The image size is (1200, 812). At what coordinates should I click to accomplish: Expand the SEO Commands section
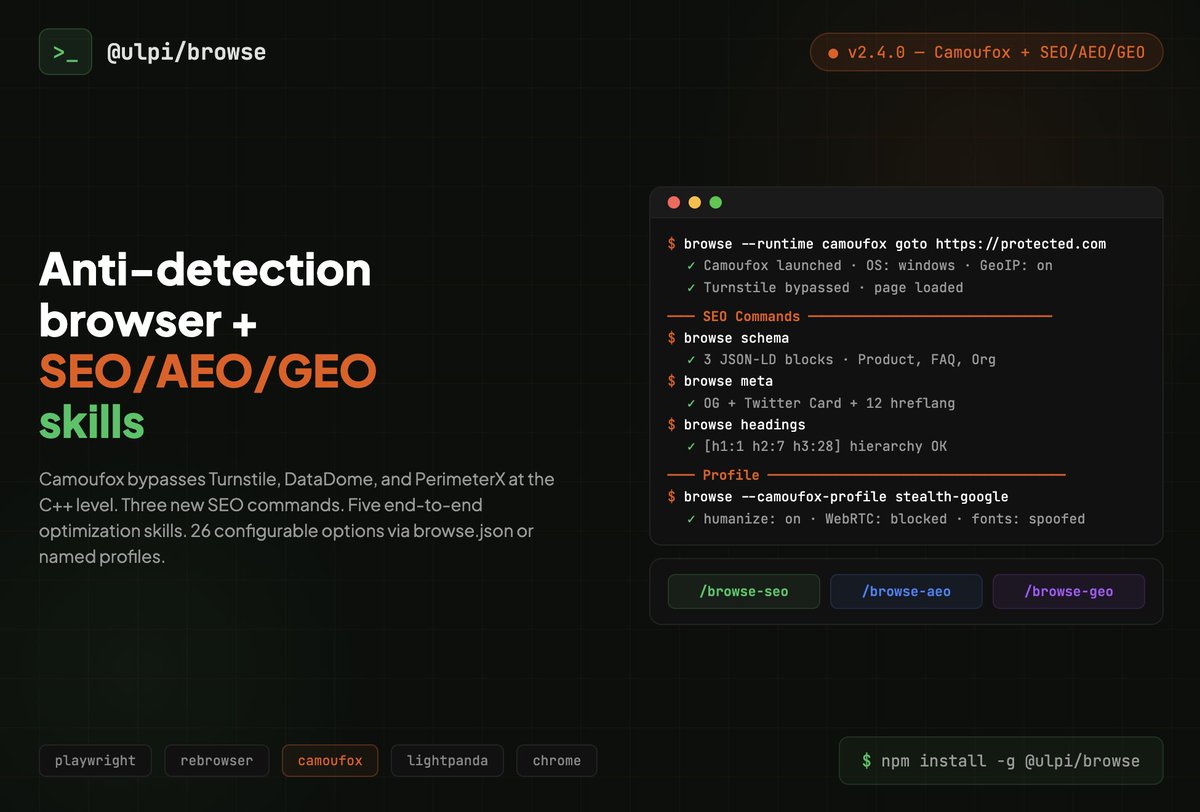point(751,316)
